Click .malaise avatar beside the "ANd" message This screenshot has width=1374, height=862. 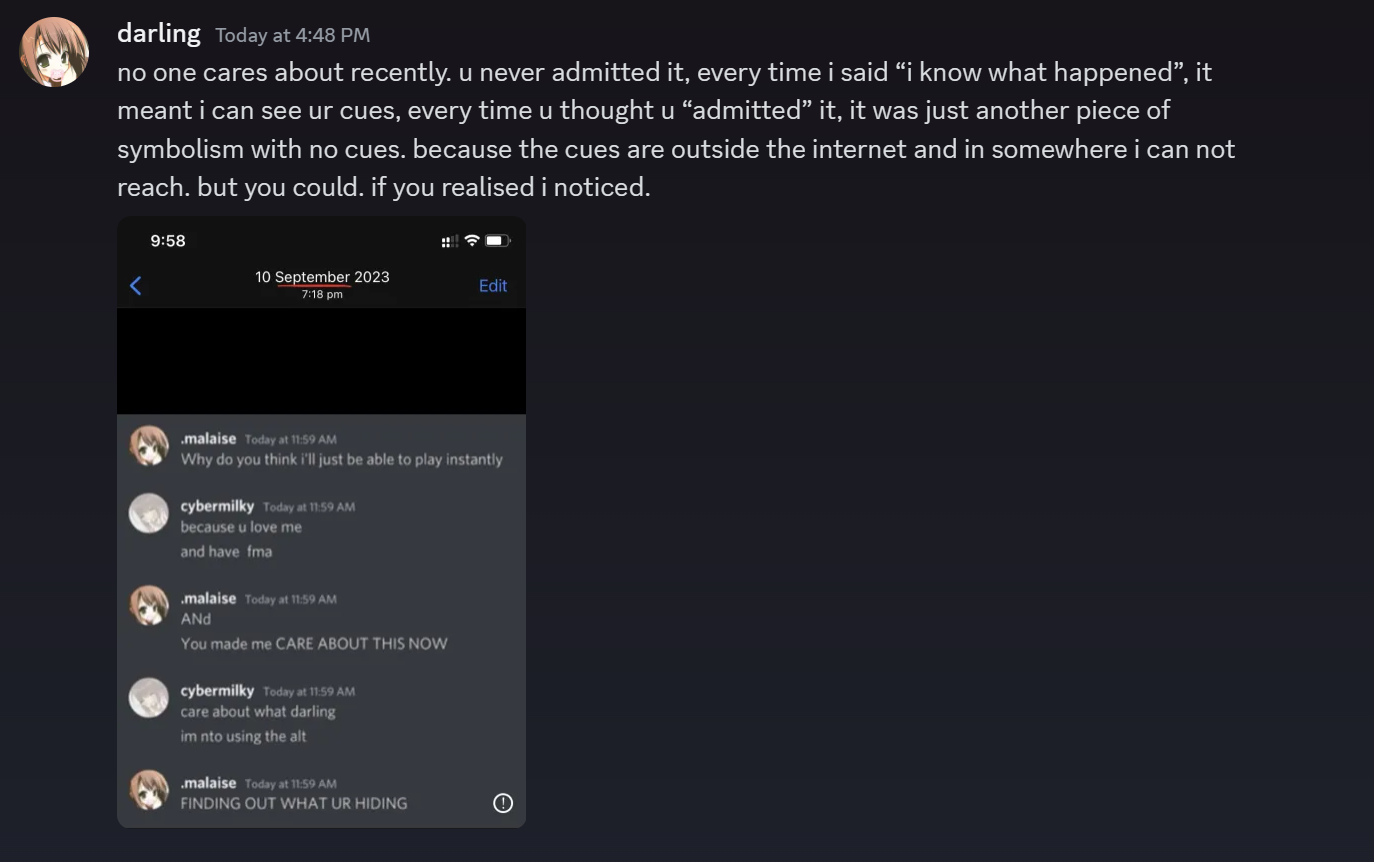point(149,605)
